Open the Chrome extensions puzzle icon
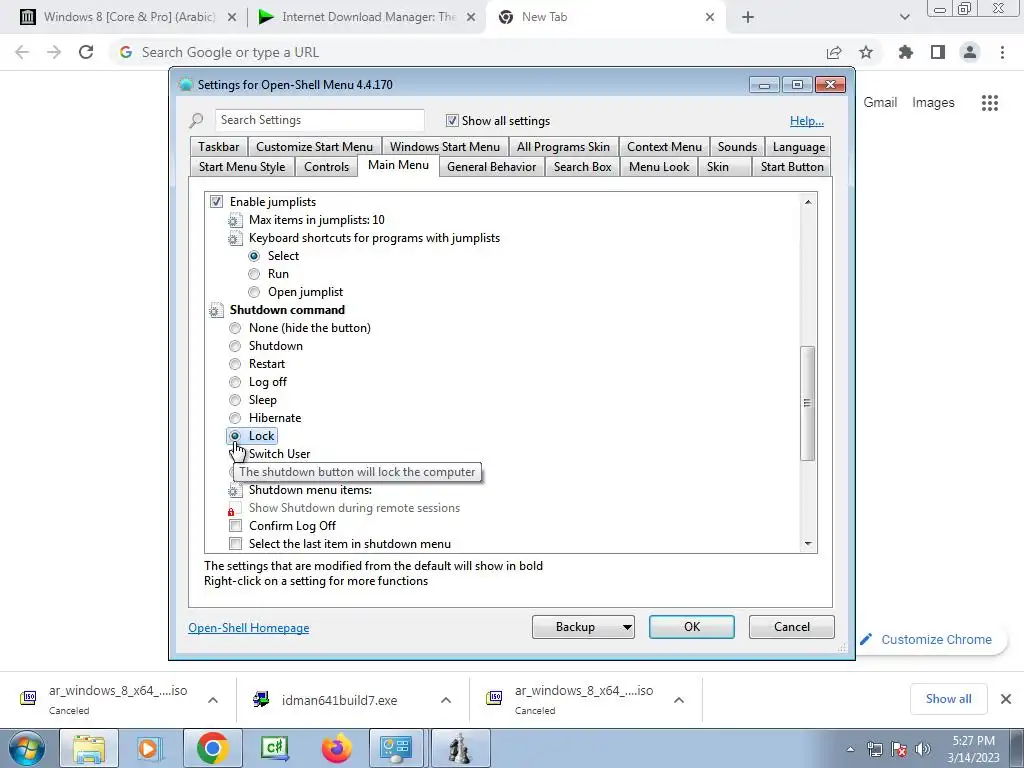 (905, 52)
